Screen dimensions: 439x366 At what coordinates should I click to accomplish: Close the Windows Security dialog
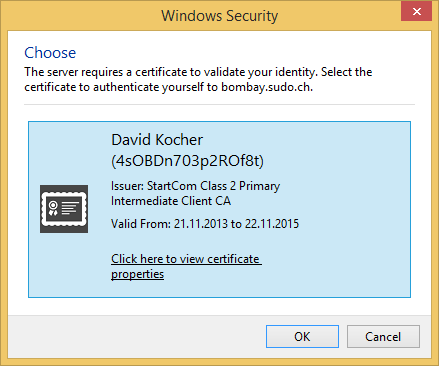tap(416, 12)
